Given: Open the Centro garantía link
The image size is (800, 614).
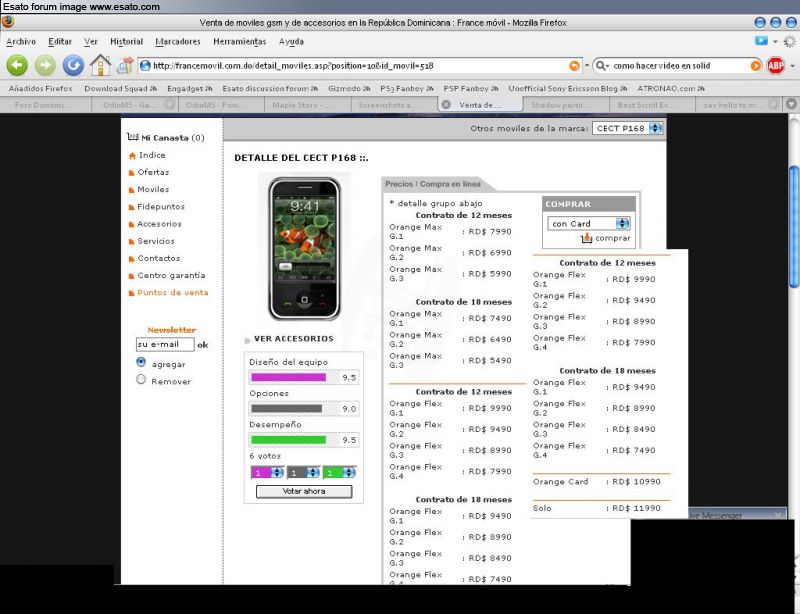Looking at the screenshot, I should [171, 275].
